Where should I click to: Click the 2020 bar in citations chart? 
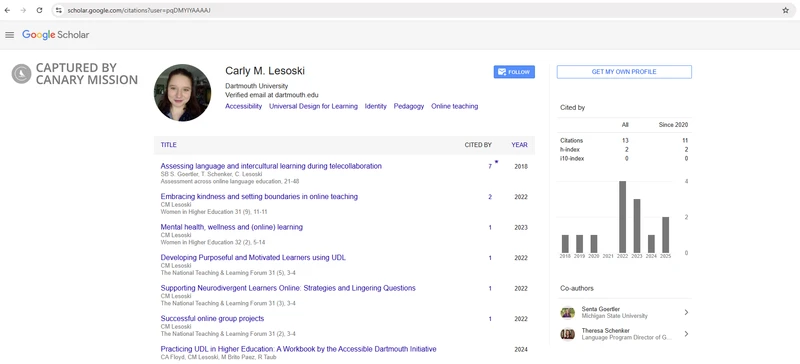(593, 244)
